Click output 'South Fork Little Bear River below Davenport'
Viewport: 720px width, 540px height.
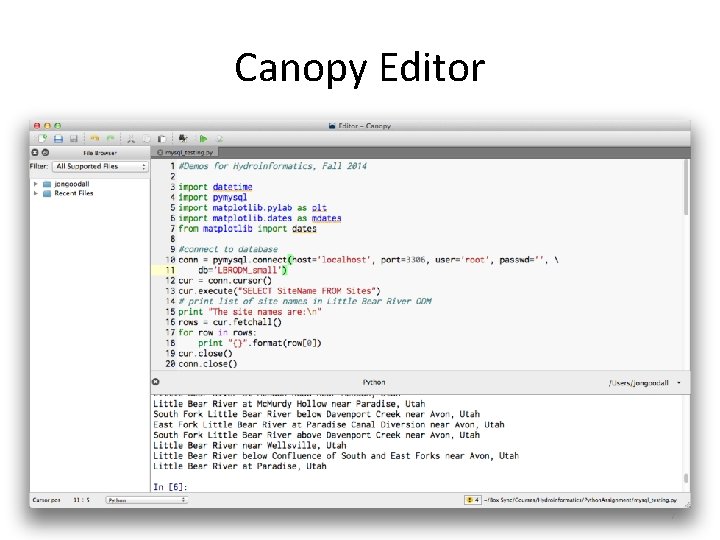[x=316, y=414]
